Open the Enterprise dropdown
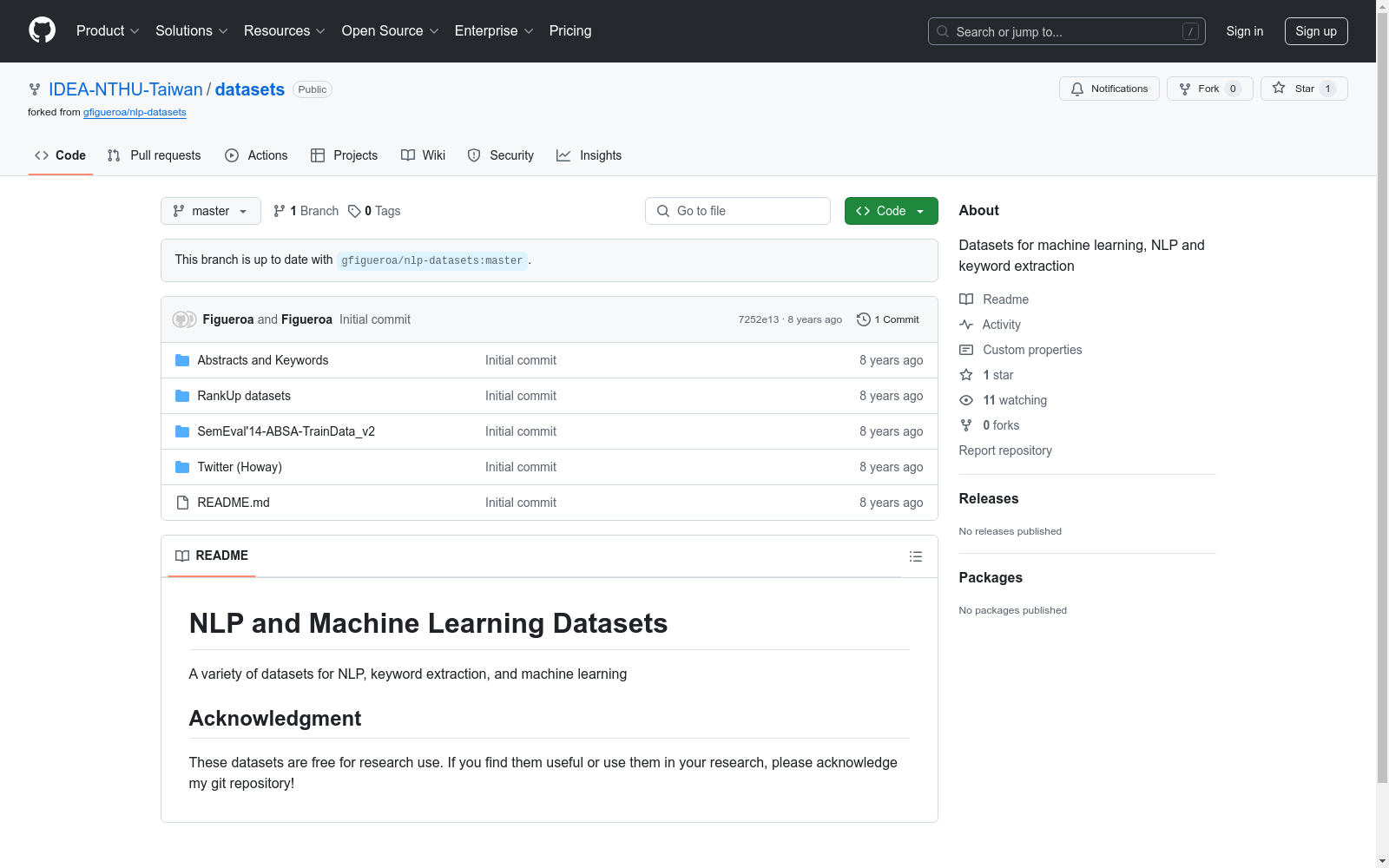The width and height of the screenshot is (1389, 868). 494,31
